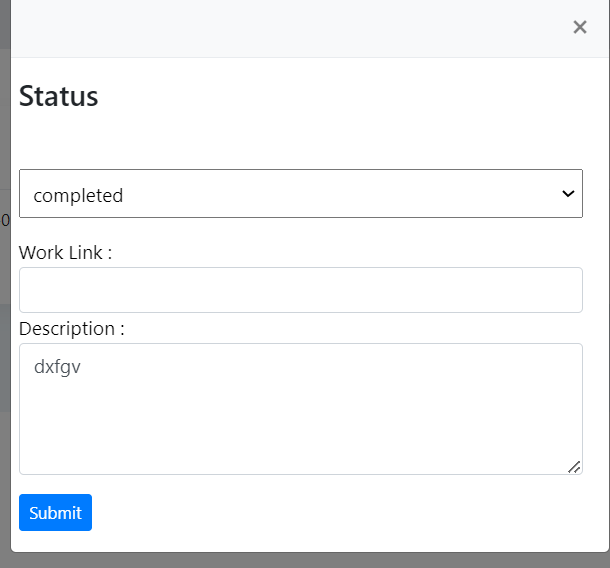Image resolution: width=610 pixels, height=568 pixels.
Task: Click blank area below the Status heading
Action: (300, 140)
